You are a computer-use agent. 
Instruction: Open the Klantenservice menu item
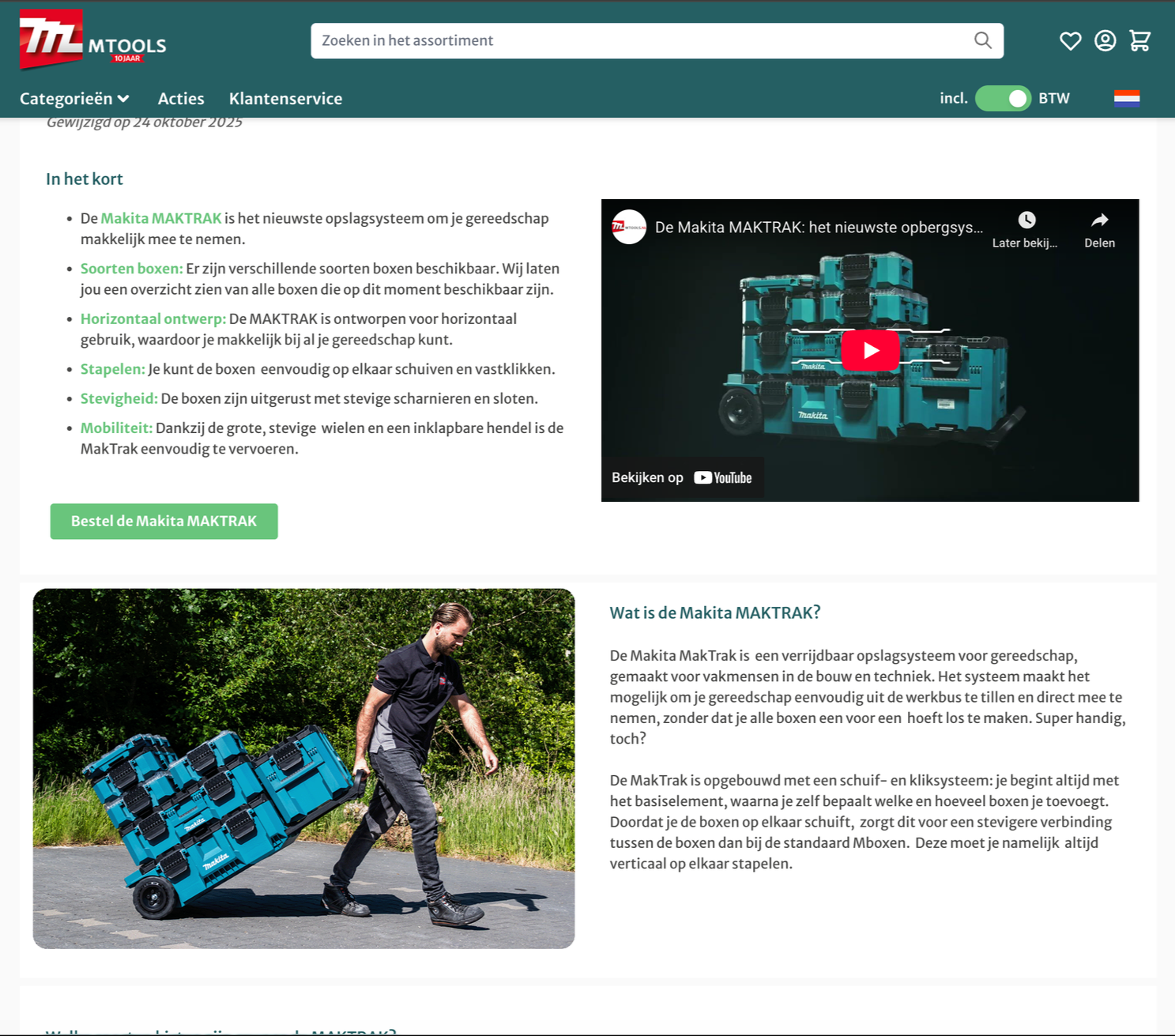click(285, 99)
